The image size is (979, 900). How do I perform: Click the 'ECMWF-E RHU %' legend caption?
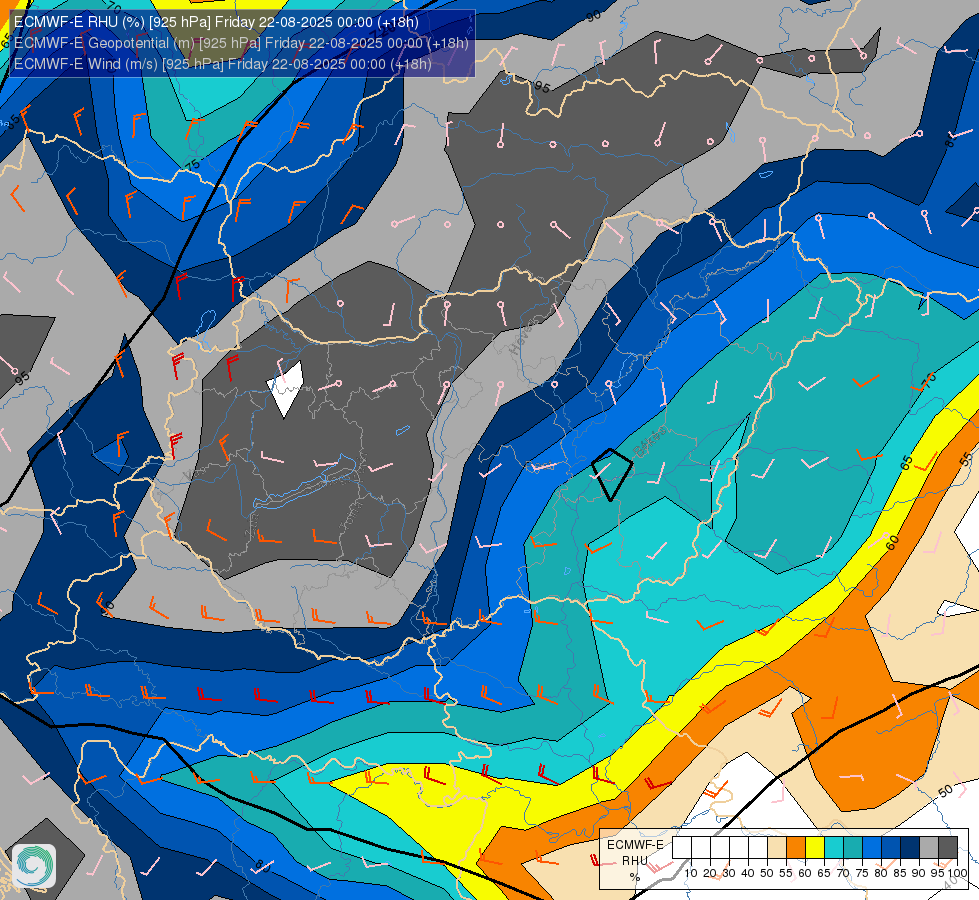pyautogui.click(x=635, y=861)
